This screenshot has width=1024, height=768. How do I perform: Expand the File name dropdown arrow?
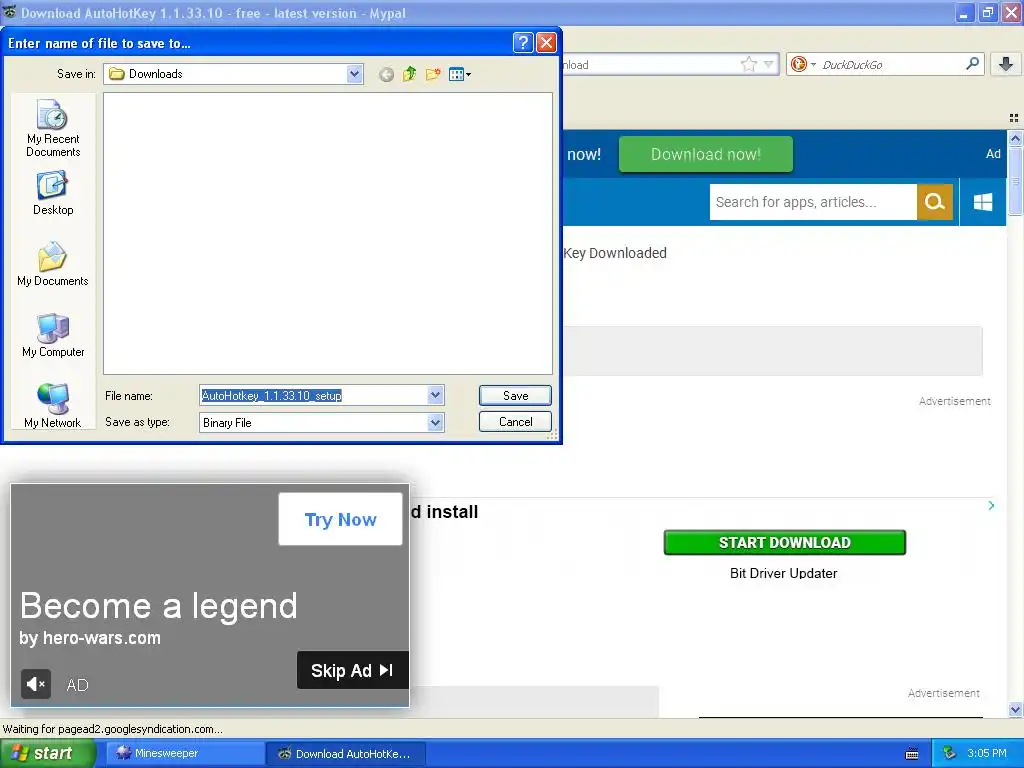click(436, 395)
